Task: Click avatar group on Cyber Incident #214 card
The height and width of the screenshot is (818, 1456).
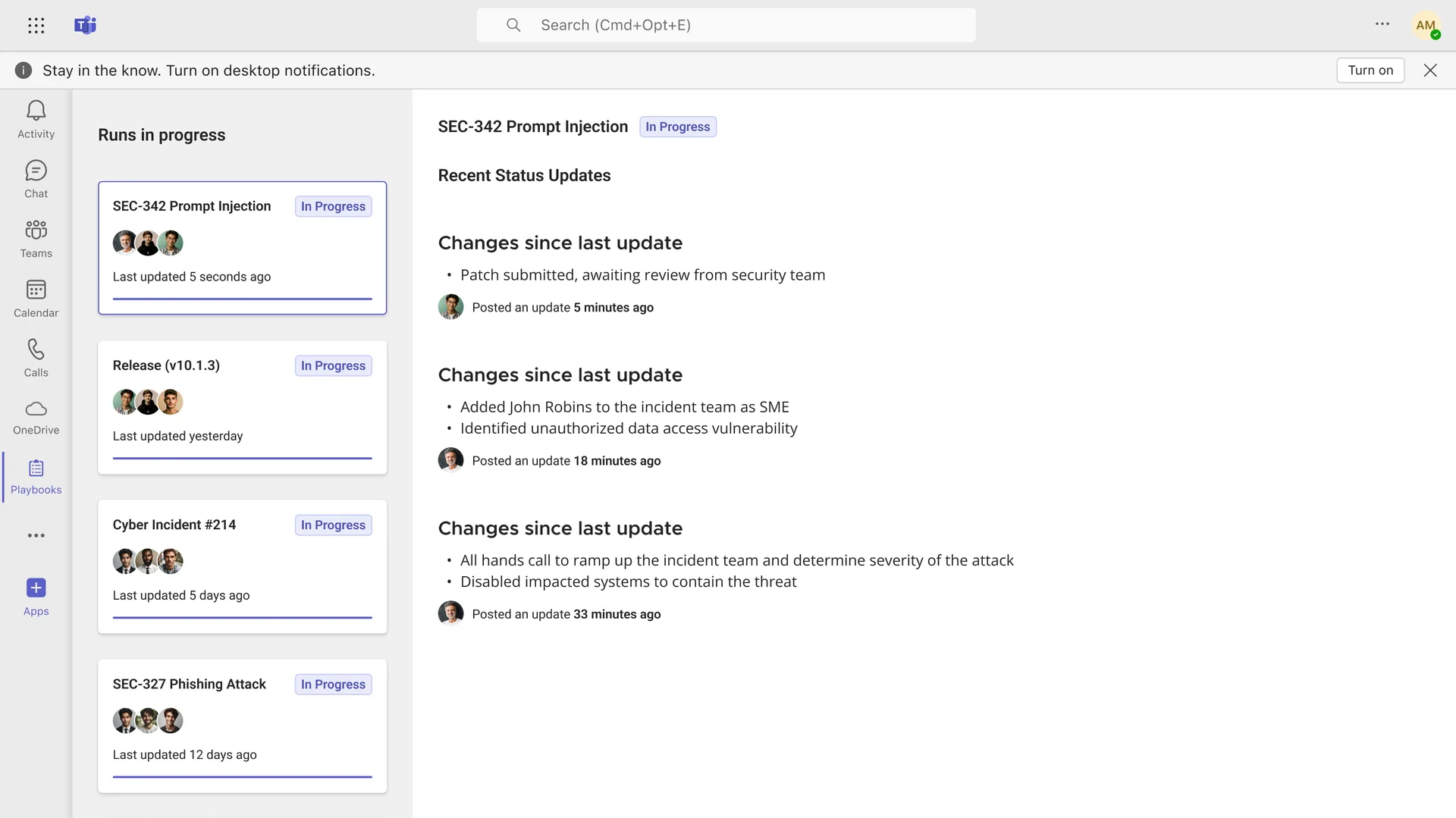Action: point(148,561)
